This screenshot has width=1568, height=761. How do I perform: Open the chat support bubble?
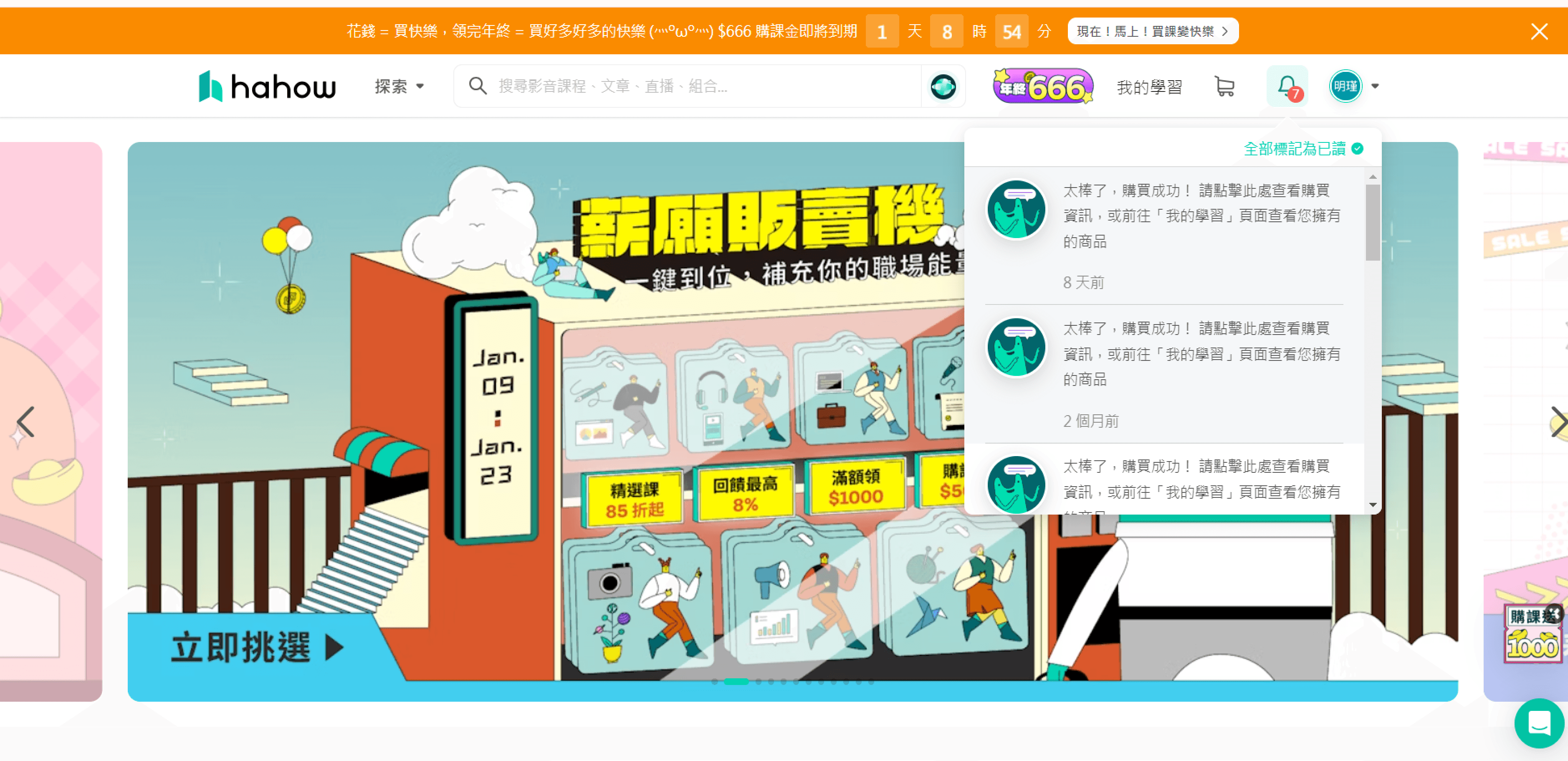(1538, 723)
